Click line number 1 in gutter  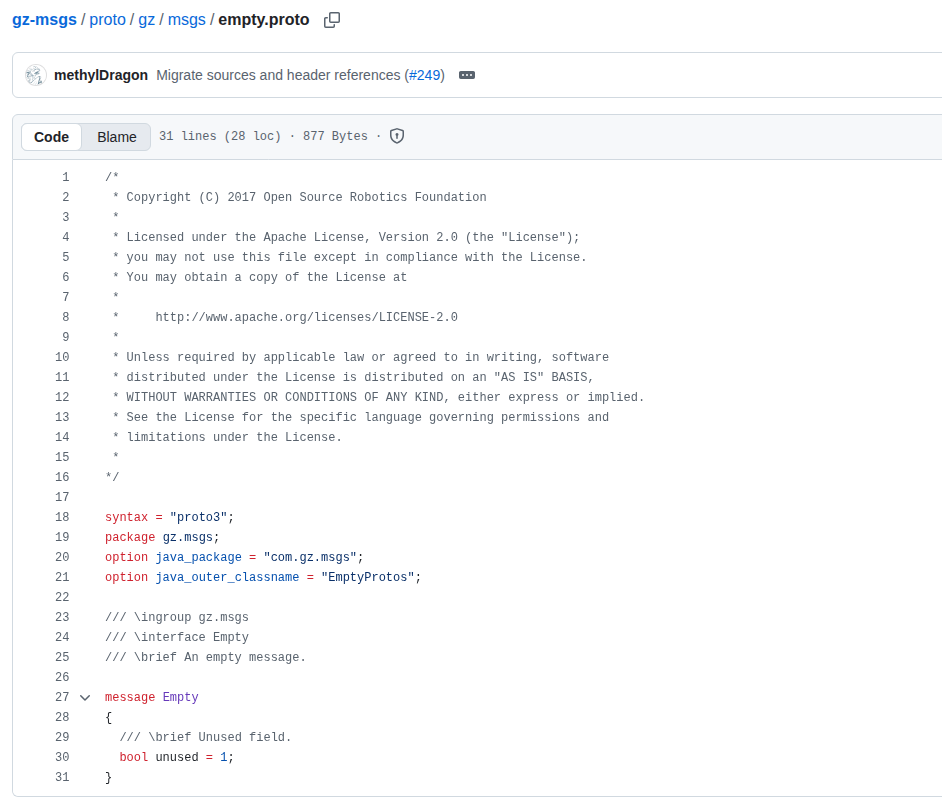[65, 177]
